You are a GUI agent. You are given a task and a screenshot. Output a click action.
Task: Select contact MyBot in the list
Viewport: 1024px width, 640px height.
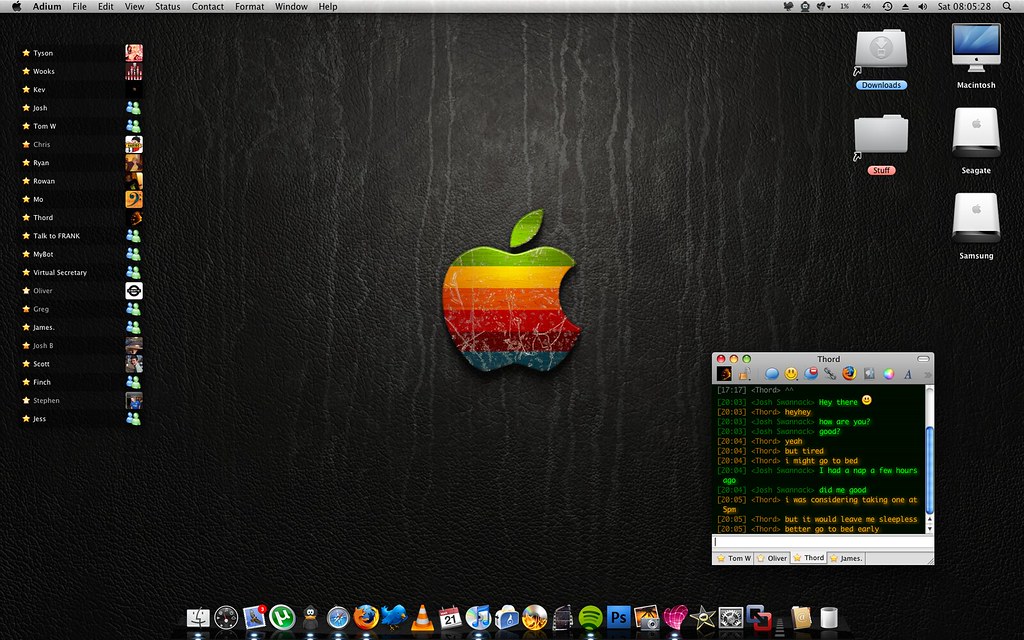click(x=82, y=254)
